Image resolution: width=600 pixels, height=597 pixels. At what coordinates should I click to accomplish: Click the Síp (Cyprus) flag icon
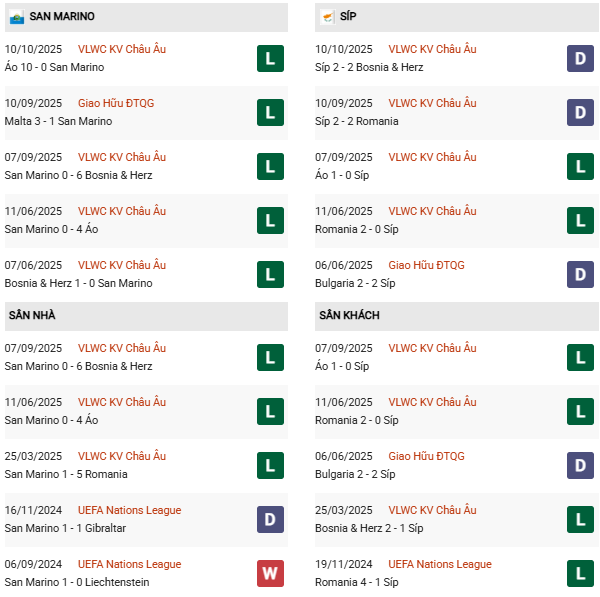(x=327, y=17)
